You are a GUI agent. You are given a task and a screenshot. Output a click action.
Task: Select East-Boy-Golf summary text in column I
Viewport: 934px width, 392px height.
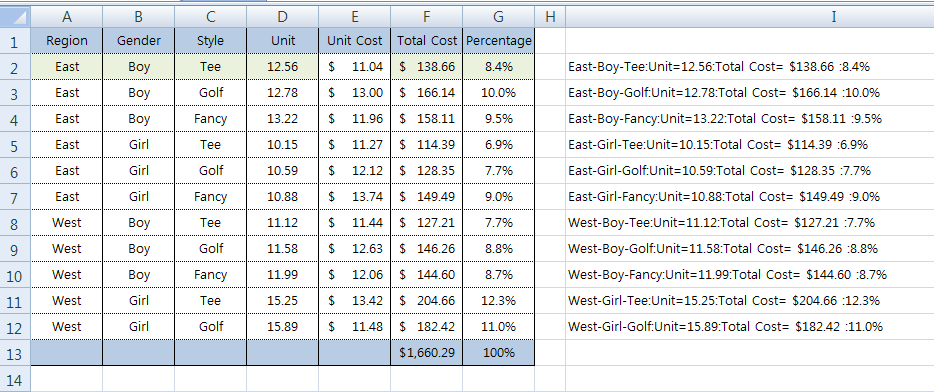tap(724, 93)
